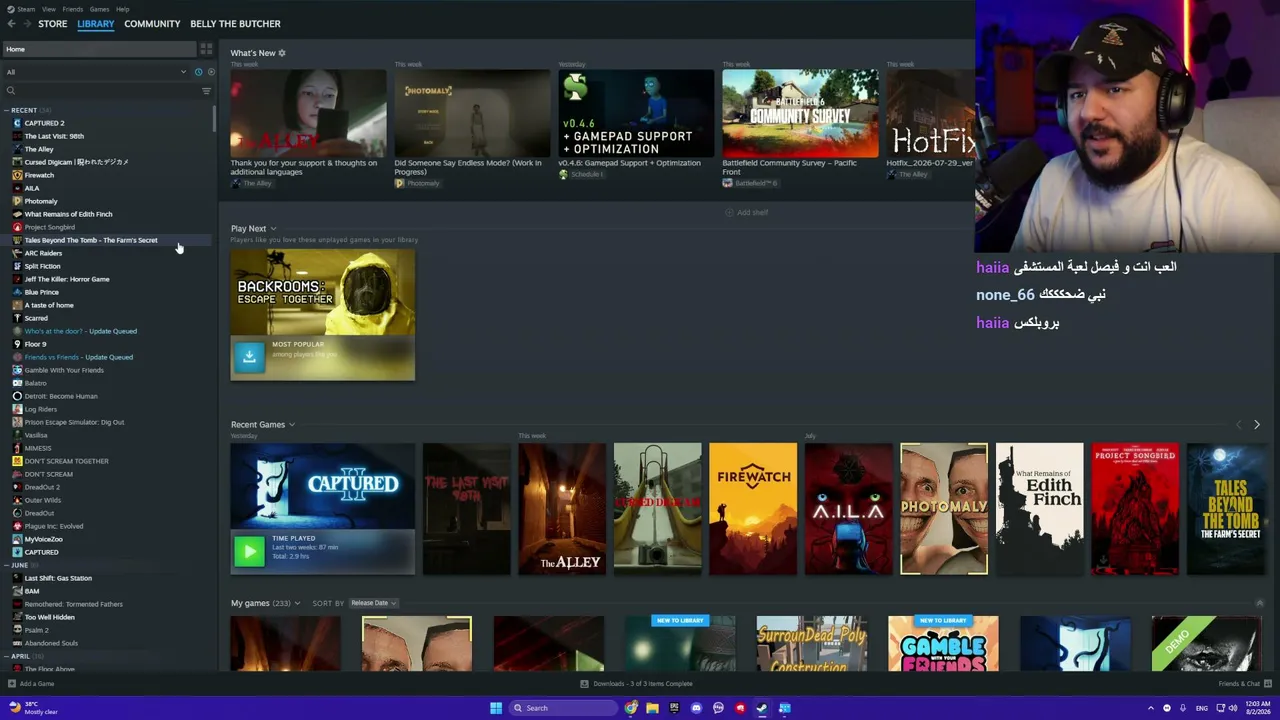
Task: Open File Explorer from the taskbar
Action: tap(652, 708)
